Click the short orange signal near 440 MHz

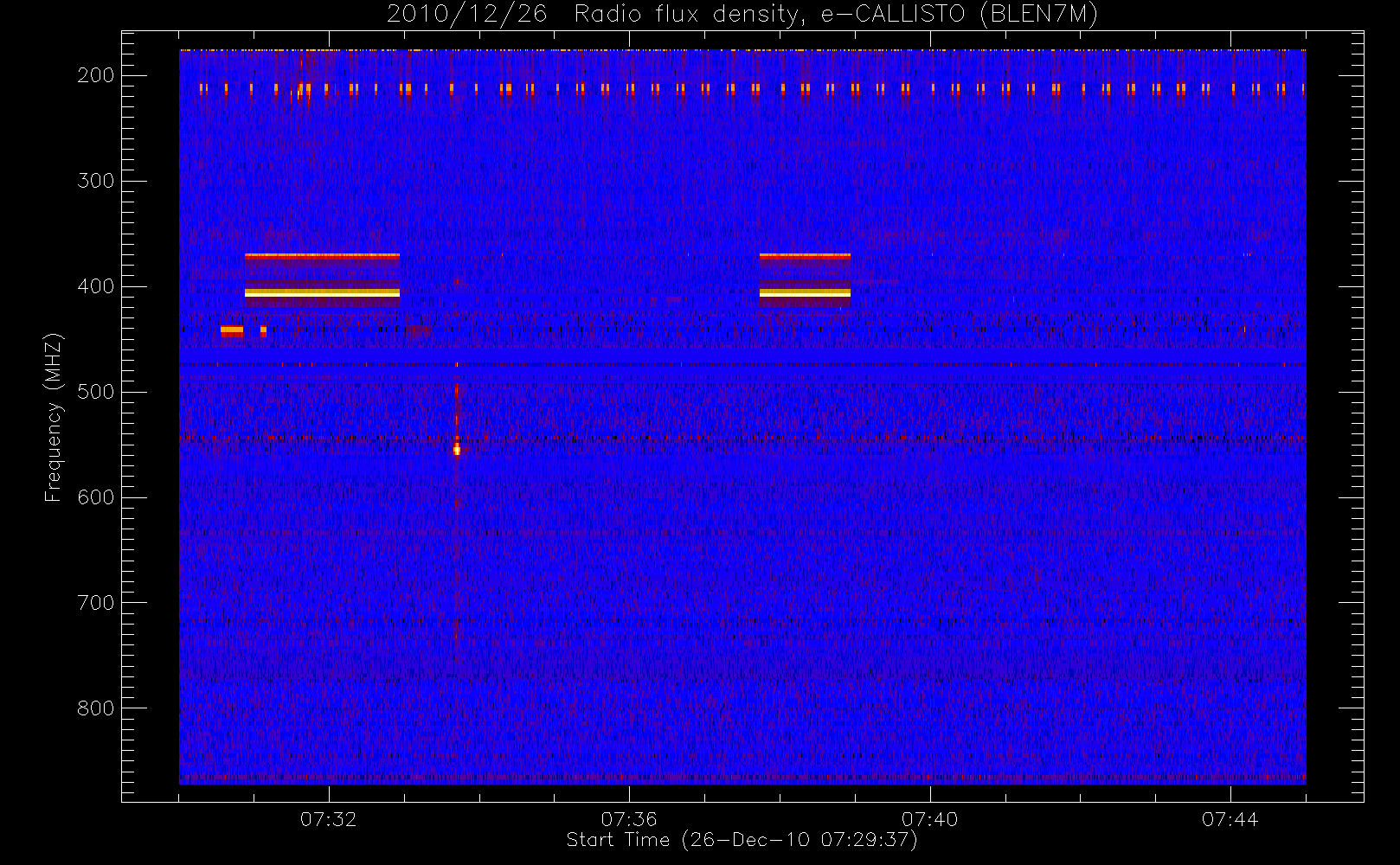pos(231,330)
